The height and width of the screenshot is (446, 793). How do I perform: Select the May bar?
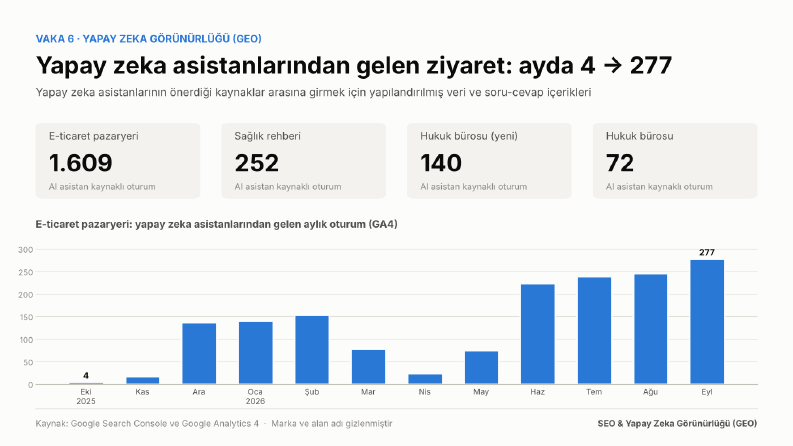[x=481, y=368]
